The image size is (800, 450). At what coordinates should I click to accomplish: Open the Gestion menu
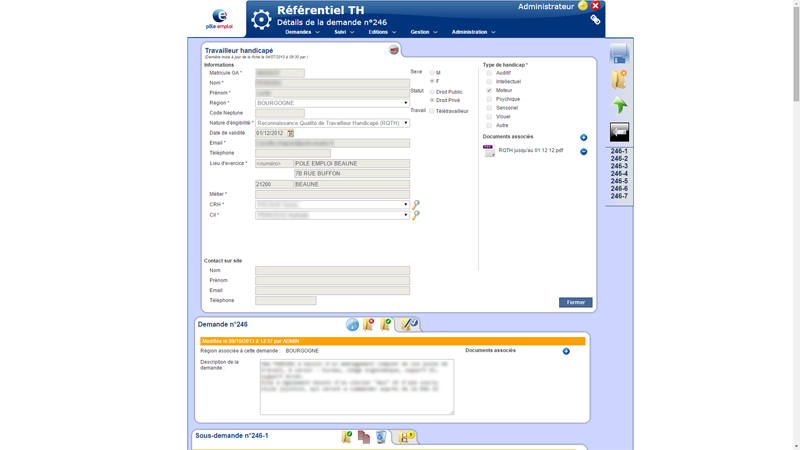click(423, 32)
